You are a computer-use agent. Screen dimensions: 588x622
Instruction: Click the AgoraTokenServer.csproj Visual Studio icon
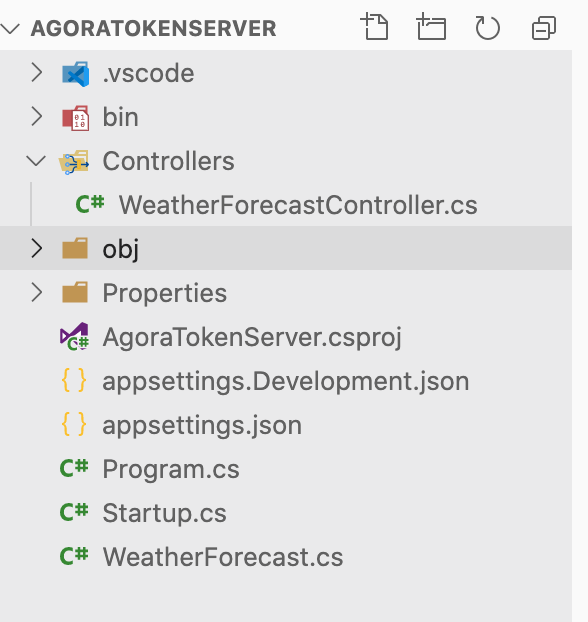click(74, 337)
